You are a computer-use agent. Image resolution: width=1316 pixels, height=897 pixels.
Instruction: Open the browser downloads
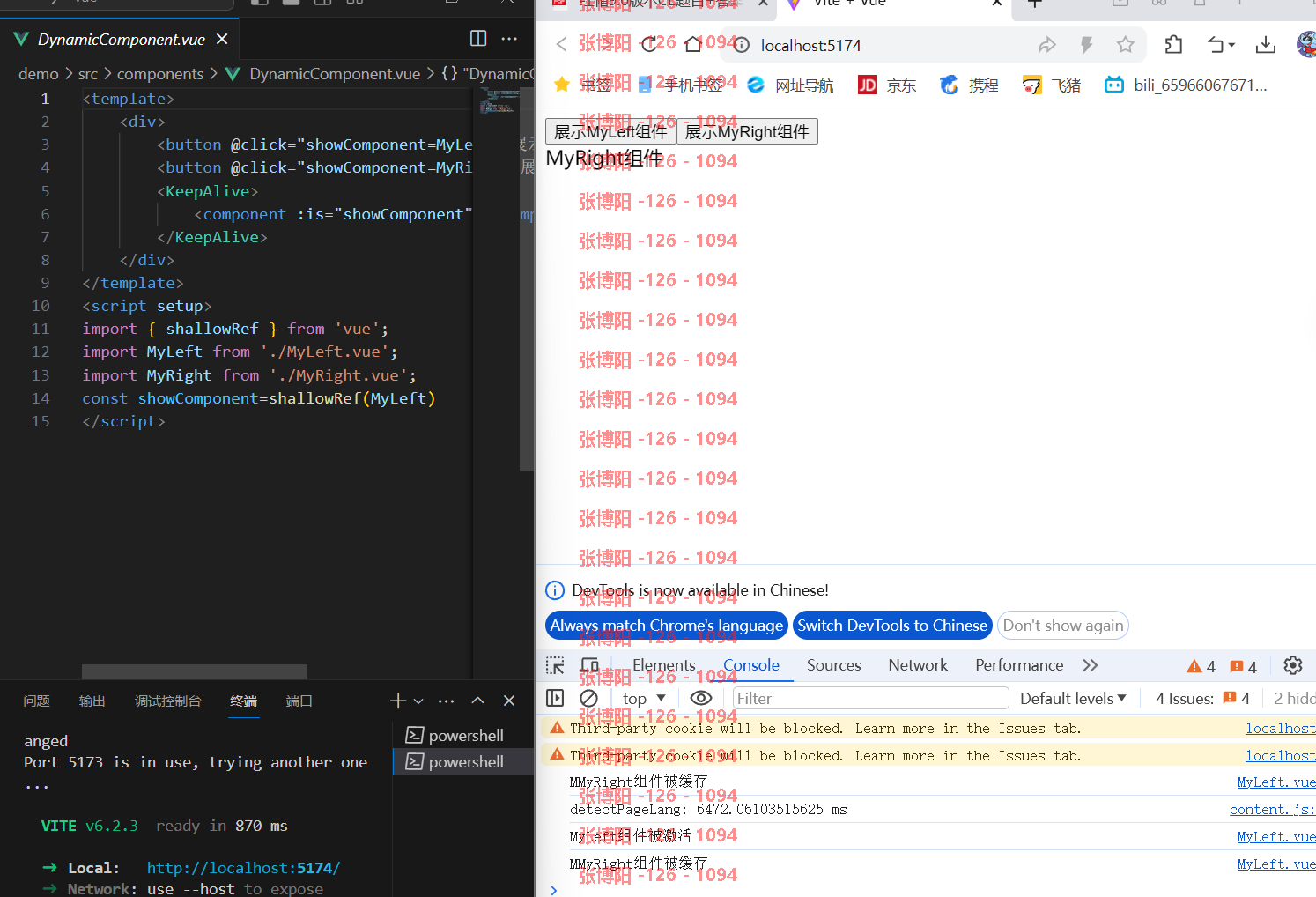1266,44
